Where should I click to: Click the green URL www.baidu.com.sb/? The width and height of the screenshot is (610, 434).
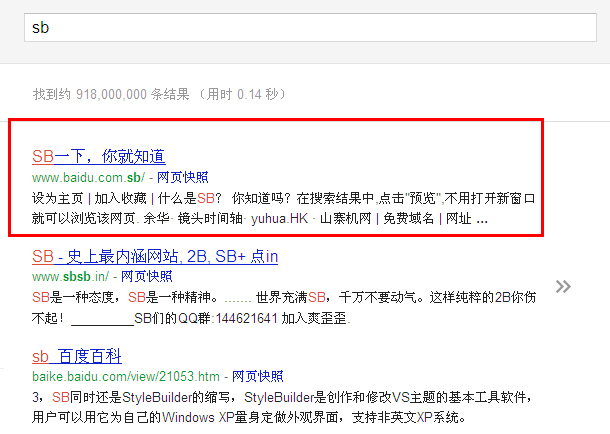pyautogui.click(x=88, y=178)
